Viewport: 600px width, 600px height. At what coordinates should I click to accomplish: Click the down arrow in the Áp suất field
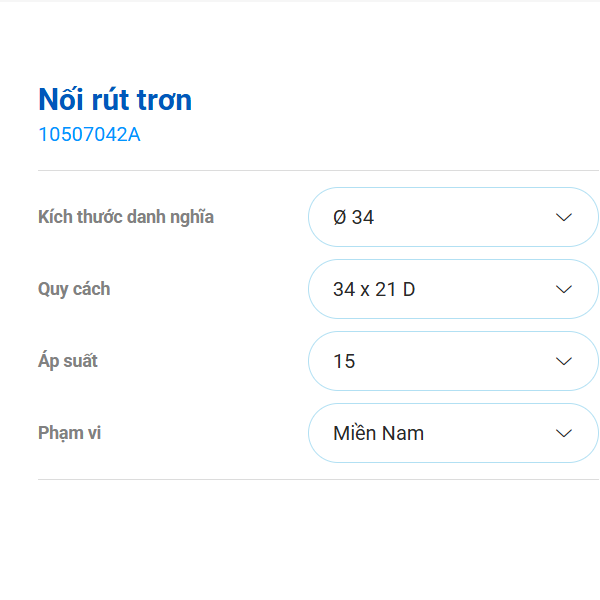(564, 361)
